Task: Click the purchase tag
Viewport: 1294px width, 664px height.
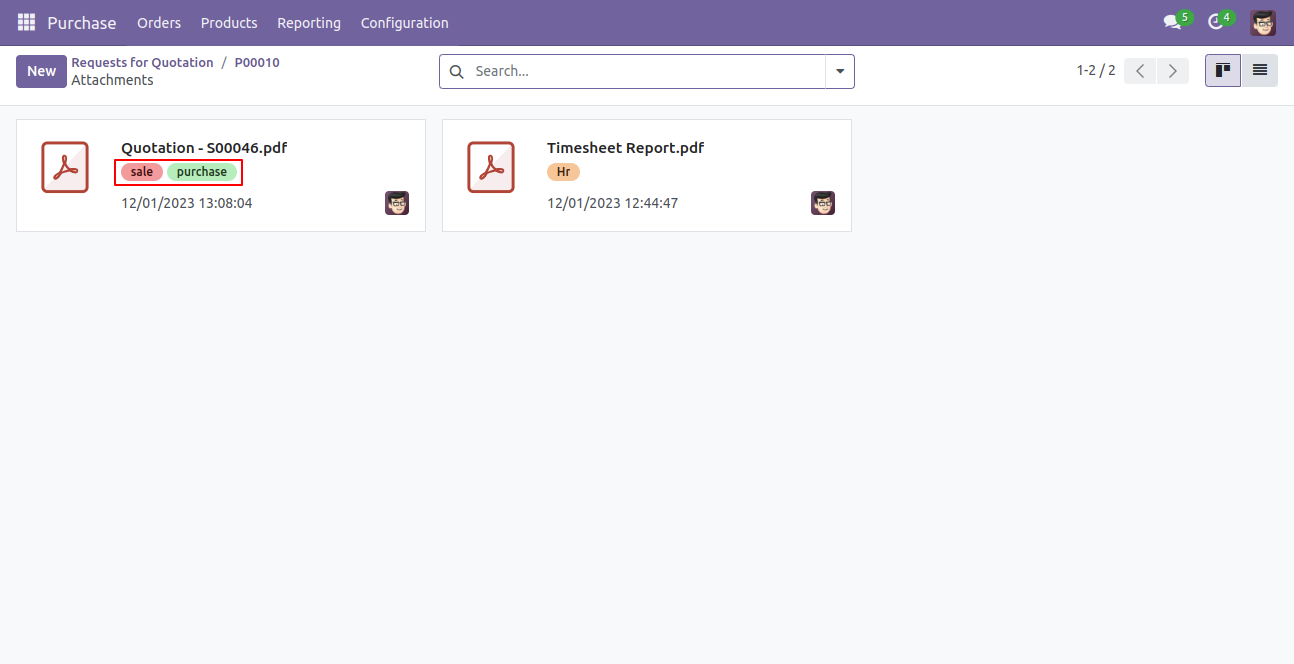Action: point(202,172)
